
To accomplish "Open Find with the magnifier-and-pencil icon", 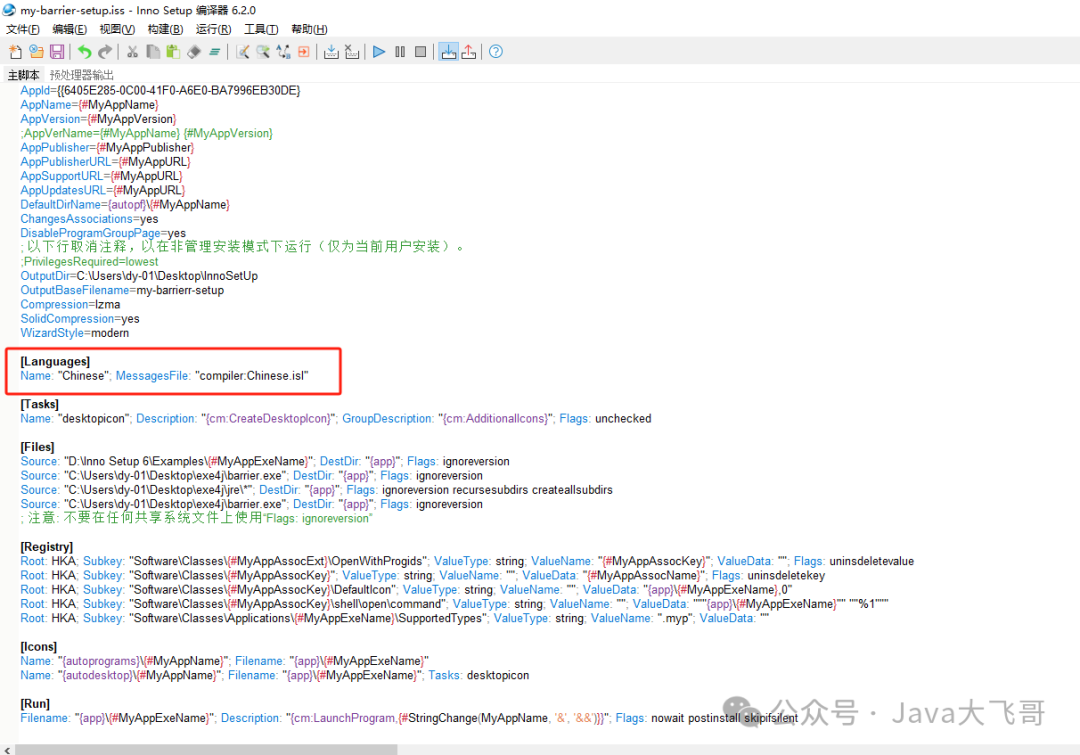I will point(242,52).
